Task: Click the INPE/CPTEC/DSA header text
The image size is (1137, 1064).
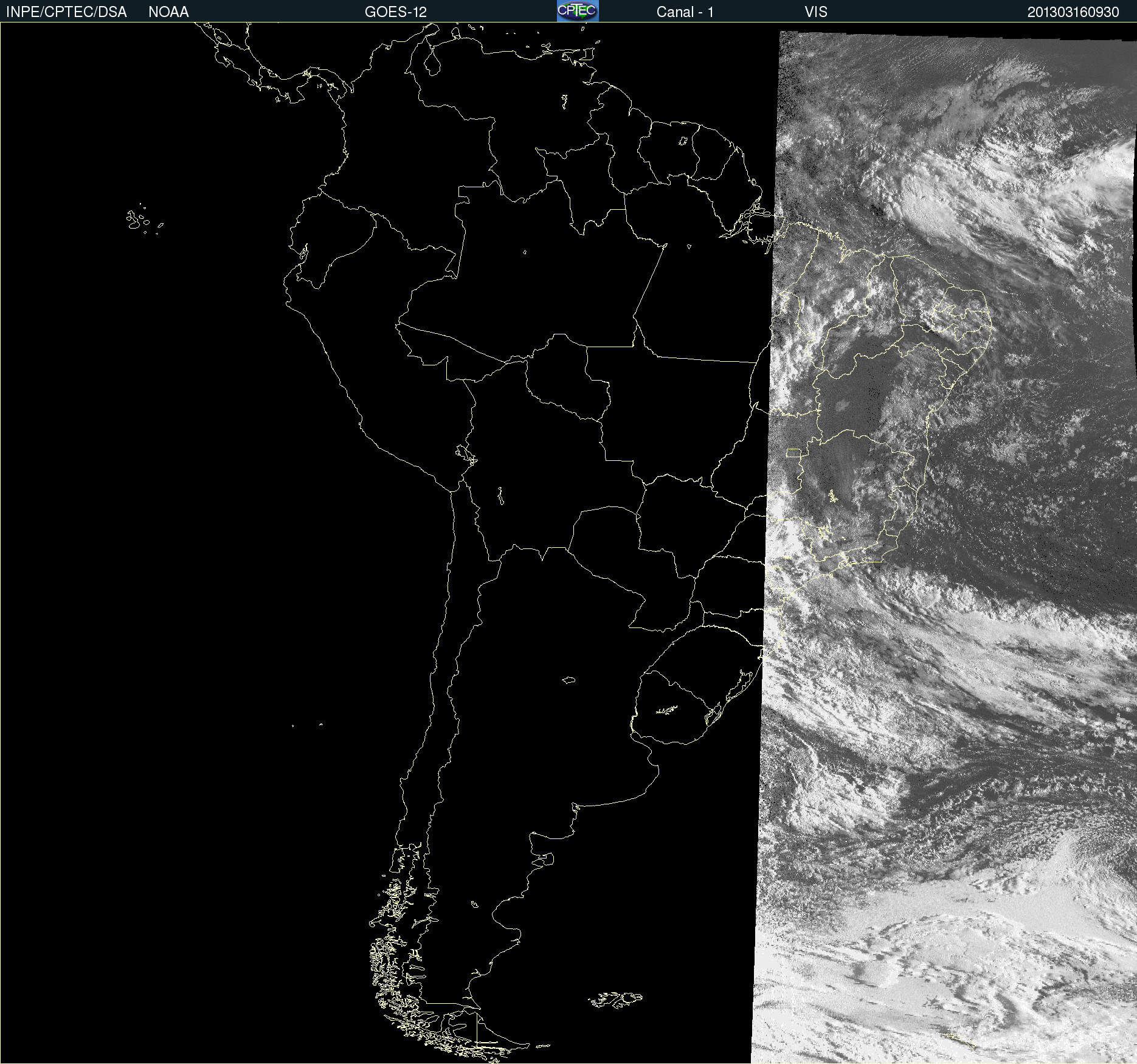Action: 66,12
